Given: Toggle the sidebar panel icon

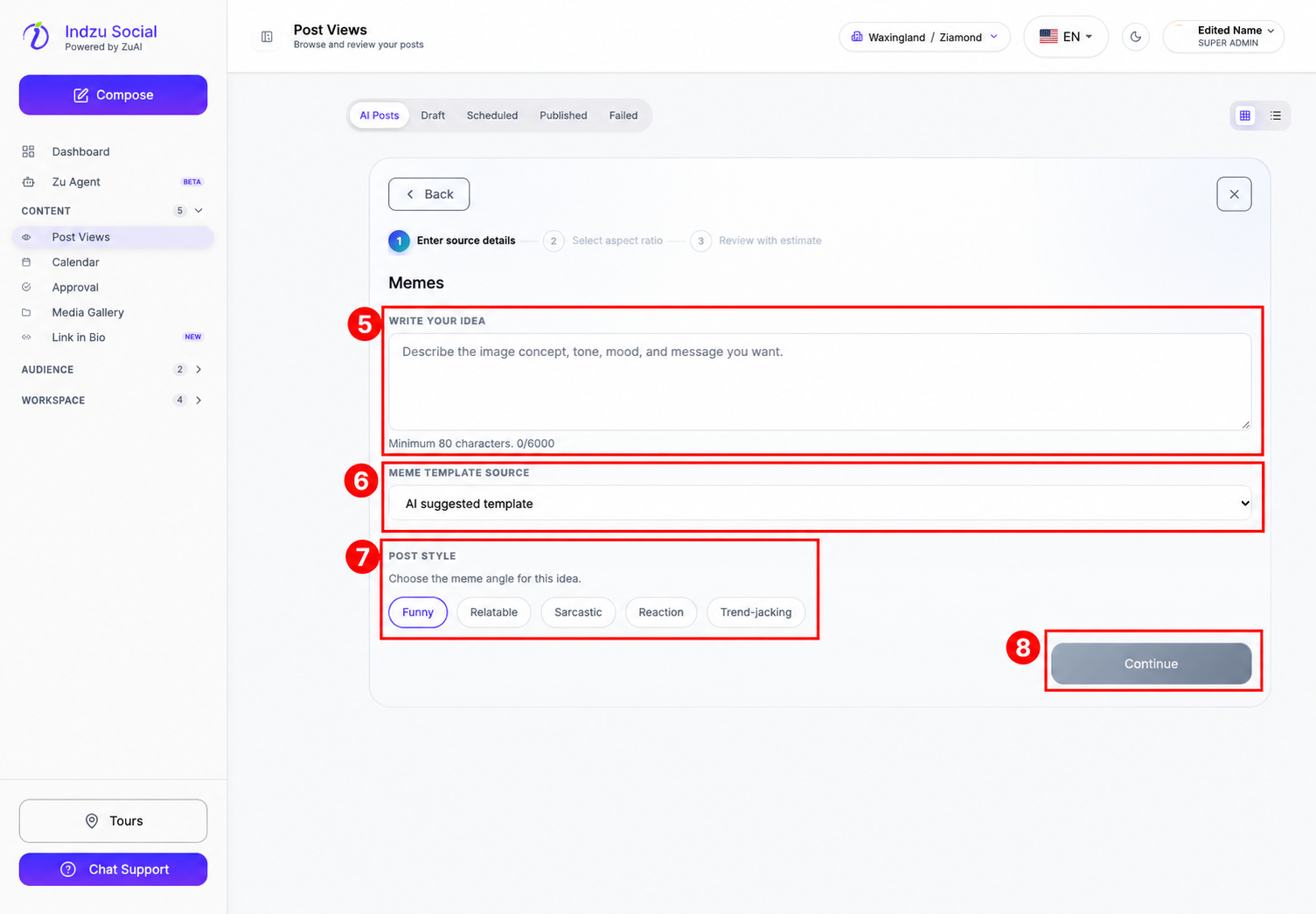Looking at the screenshot, I should pos(267,37).
